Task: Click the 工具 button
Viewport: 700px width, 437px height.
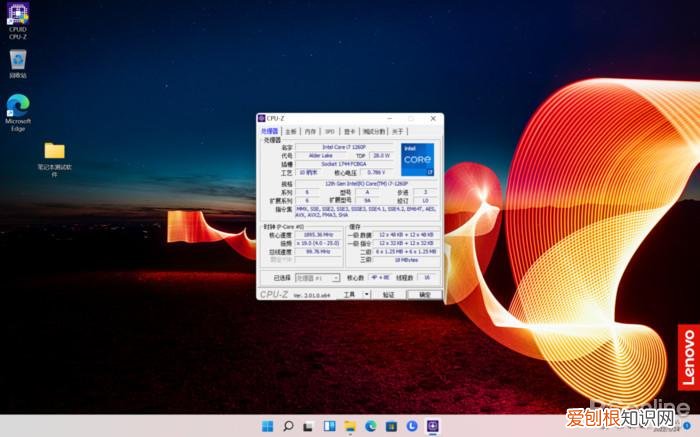Action: [349, 295]
